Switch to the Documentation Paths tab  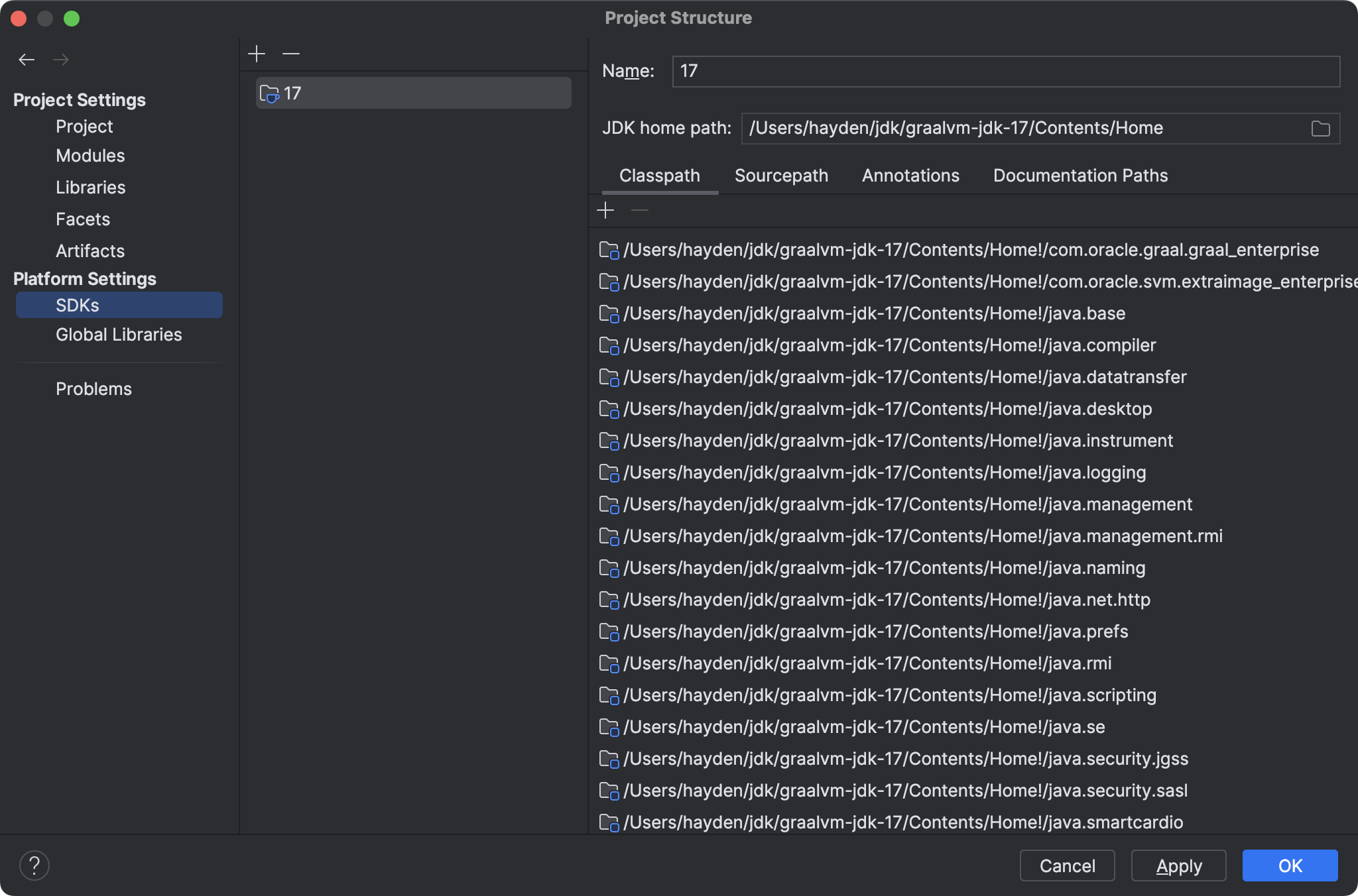pos(1080,176)
